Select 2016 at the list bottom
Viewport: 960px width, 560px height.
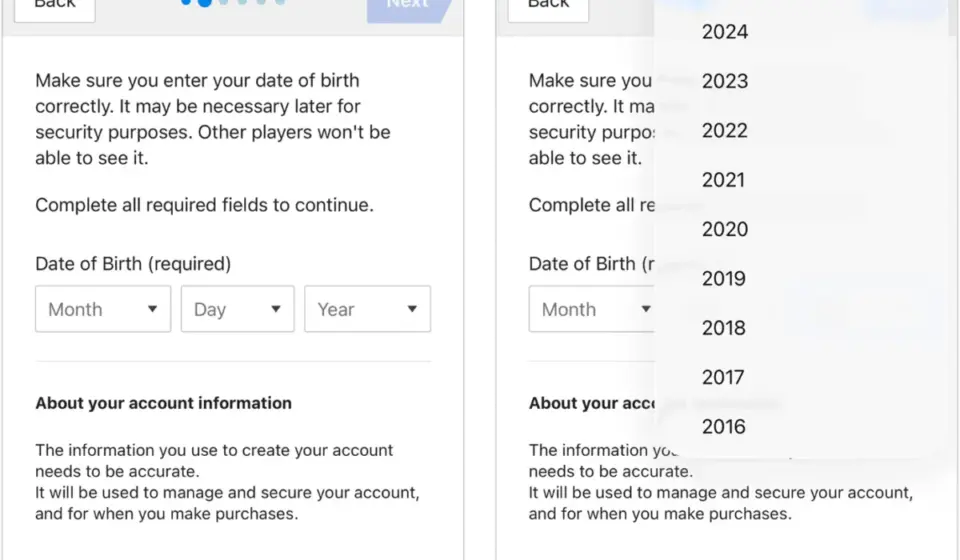724,427
